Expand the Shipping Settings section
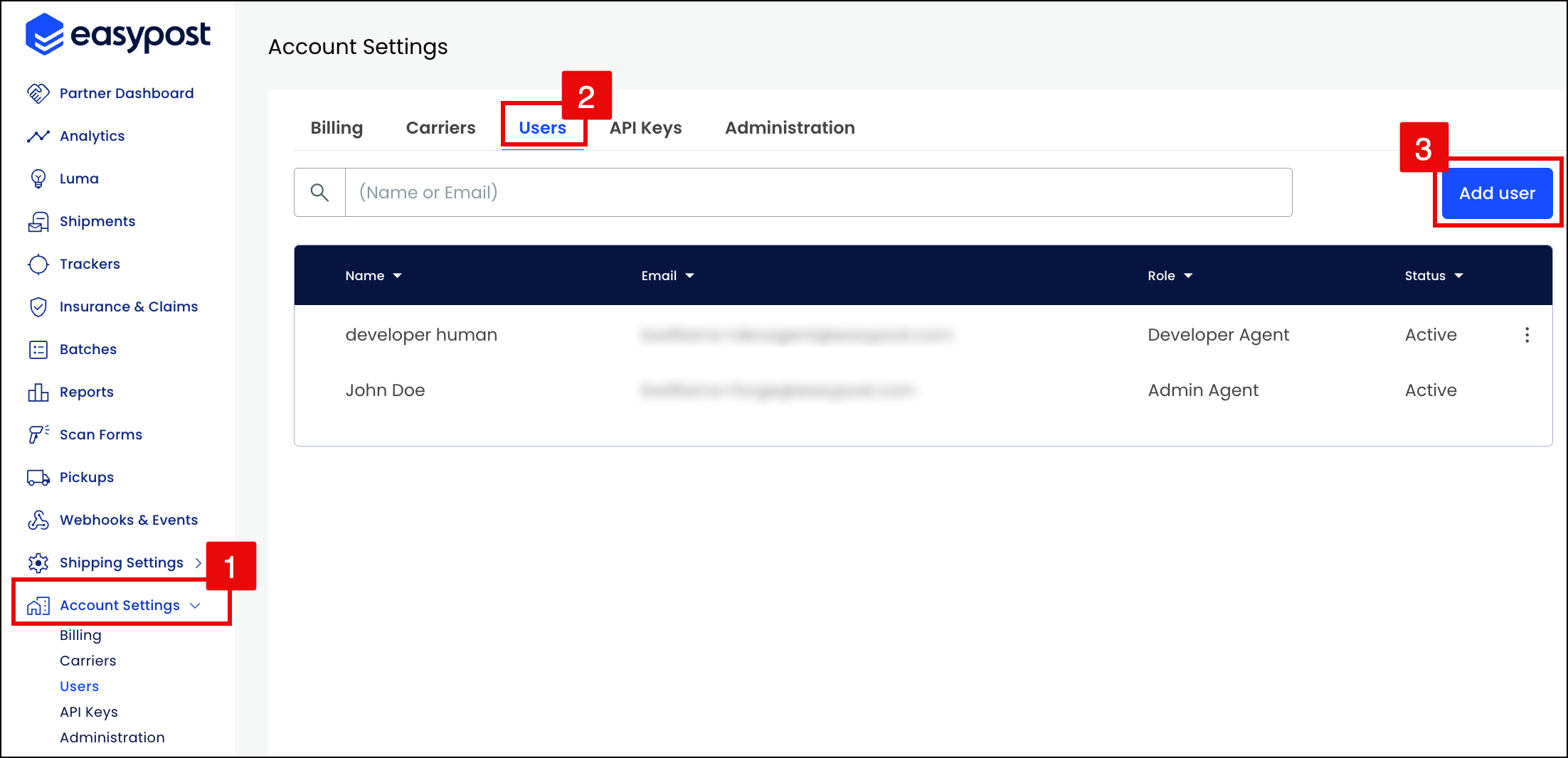 point(197,562)
